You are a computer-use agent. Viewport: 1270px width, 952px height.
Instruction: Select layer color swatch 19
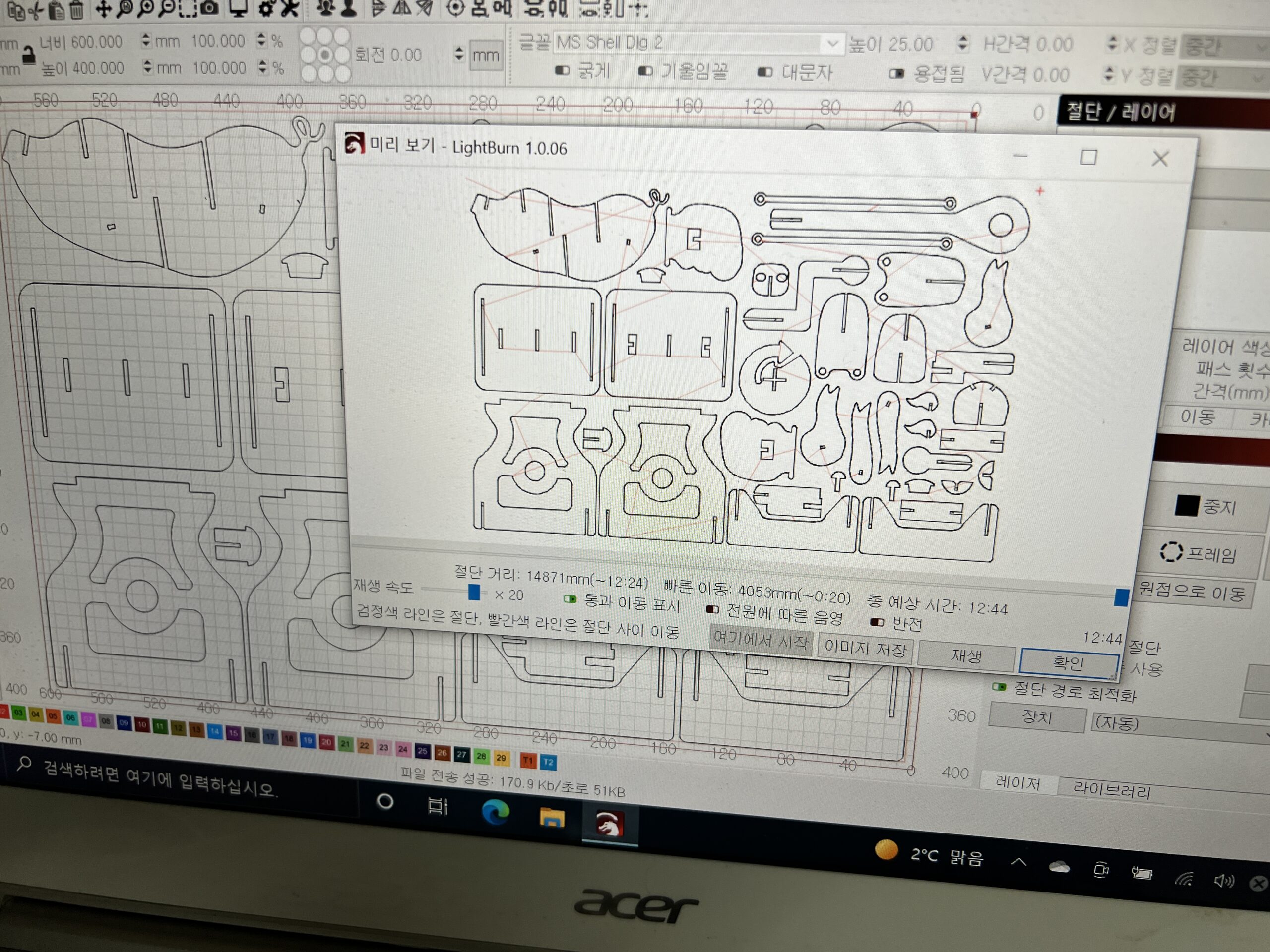tap(308, 740)
